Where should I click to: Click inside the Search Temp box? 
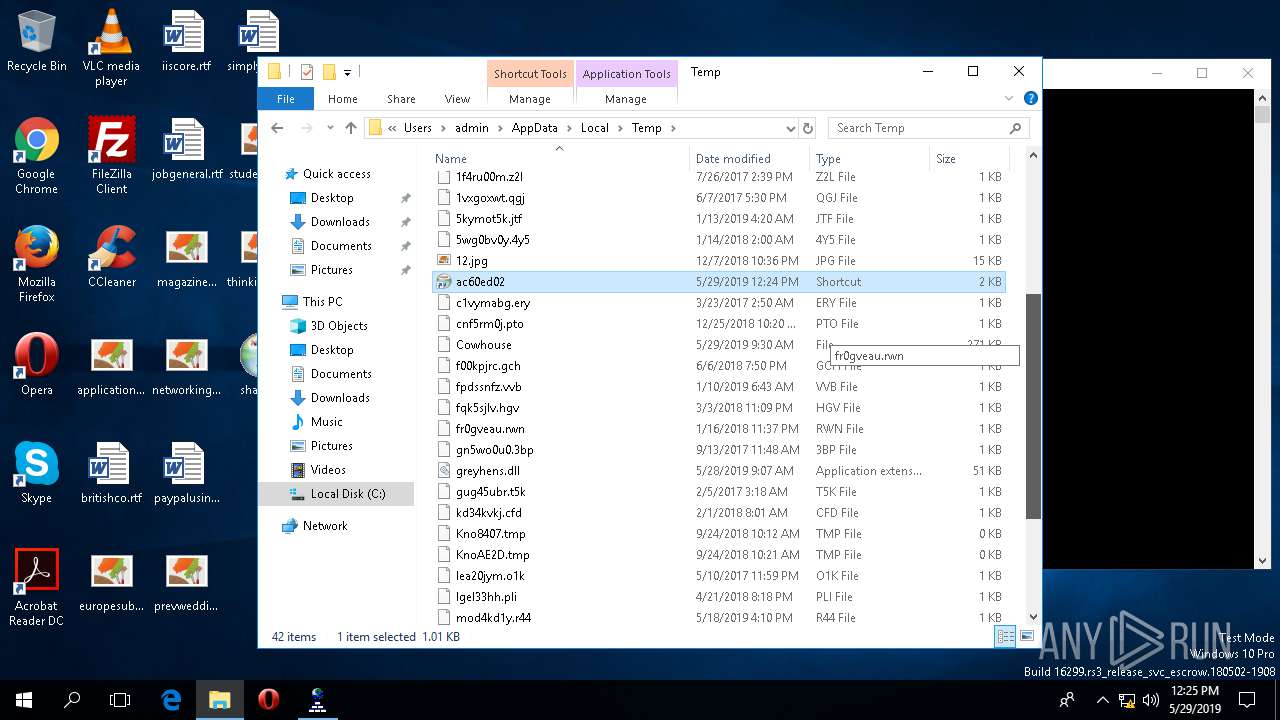[920, 128]
